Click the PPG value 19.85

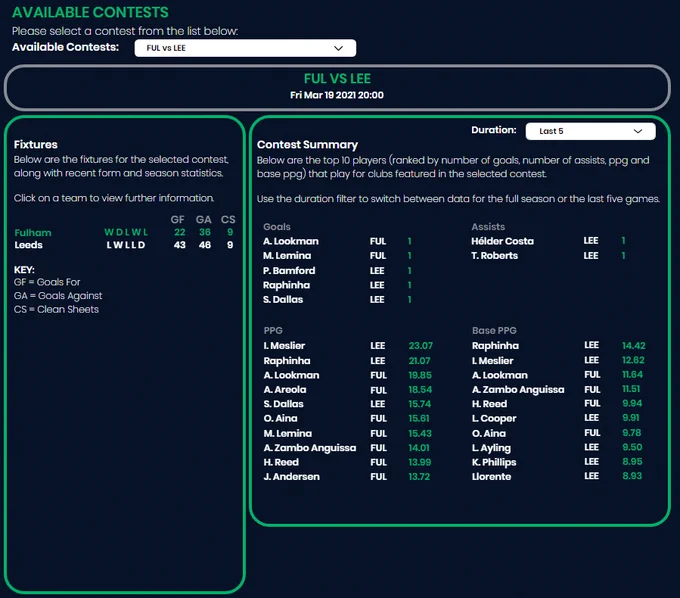coord(420,375)
